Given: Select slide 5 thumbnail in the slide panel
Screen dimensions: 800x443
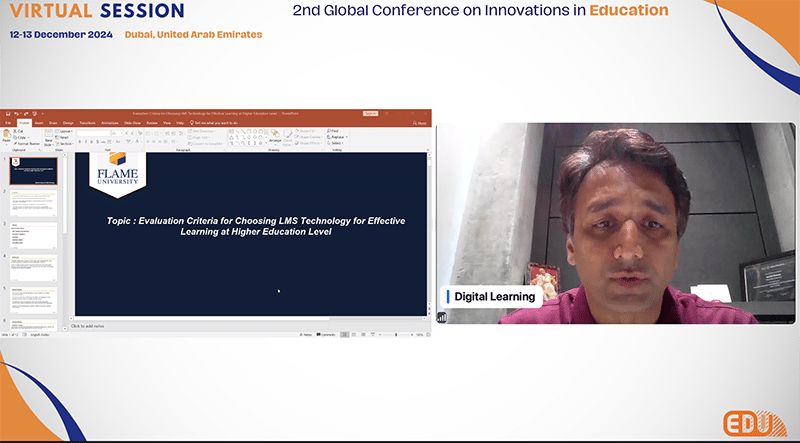Looking at the screenshot, I should point(34,300).
